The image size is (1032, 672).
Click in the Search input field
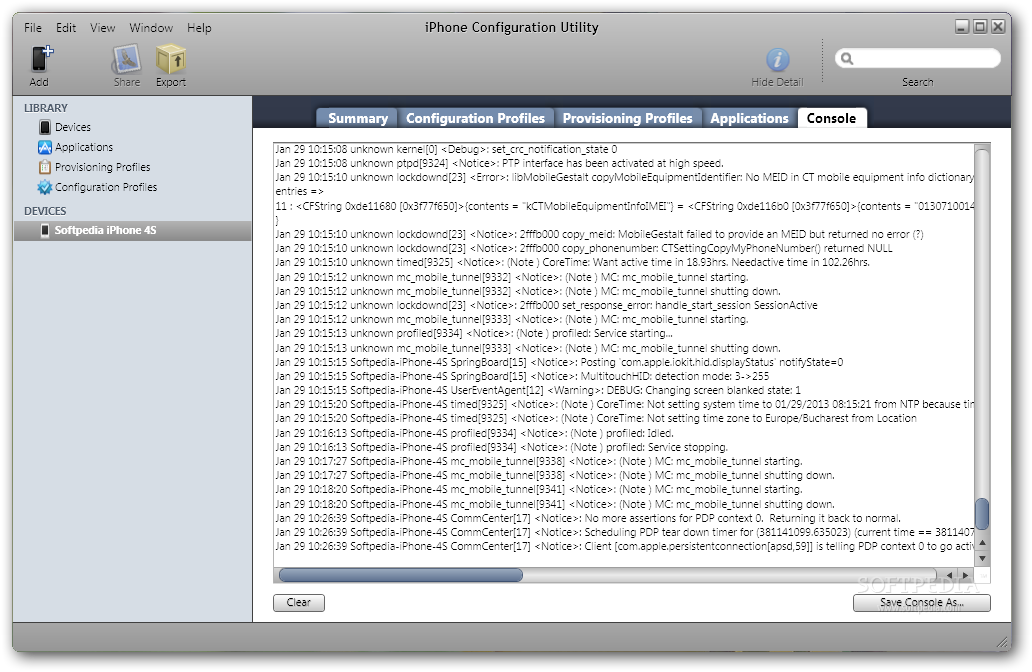point(917,59)
